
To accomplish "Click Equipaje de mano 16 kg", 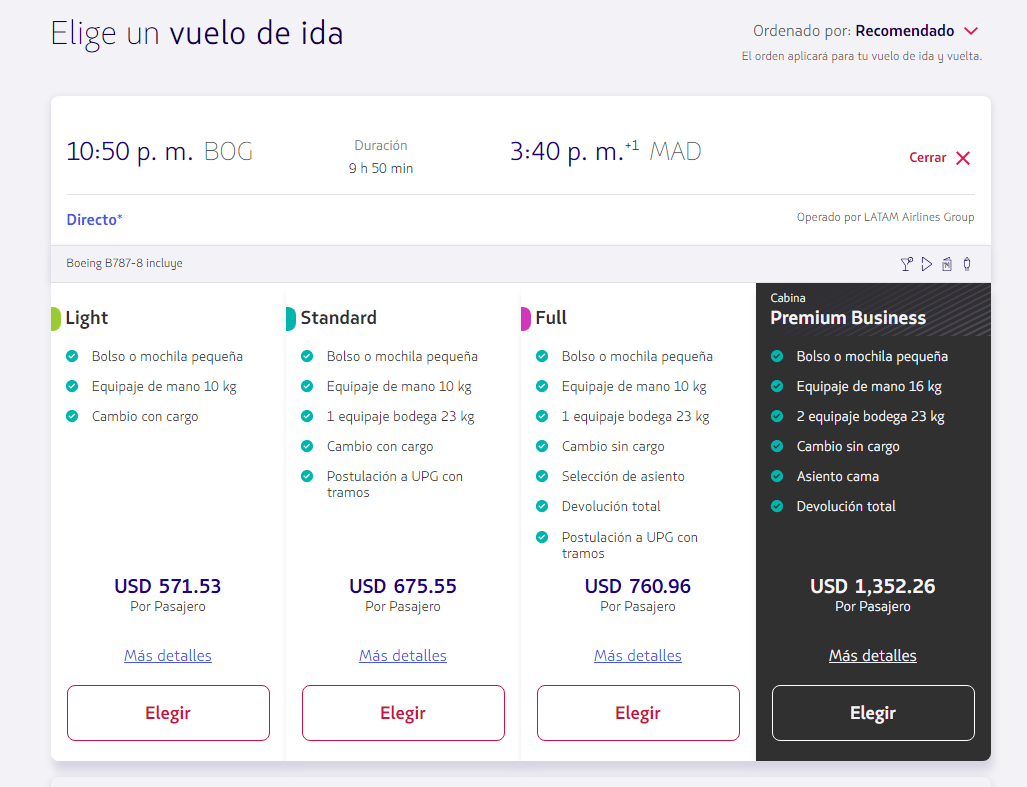I will click(x=869, y=387).
